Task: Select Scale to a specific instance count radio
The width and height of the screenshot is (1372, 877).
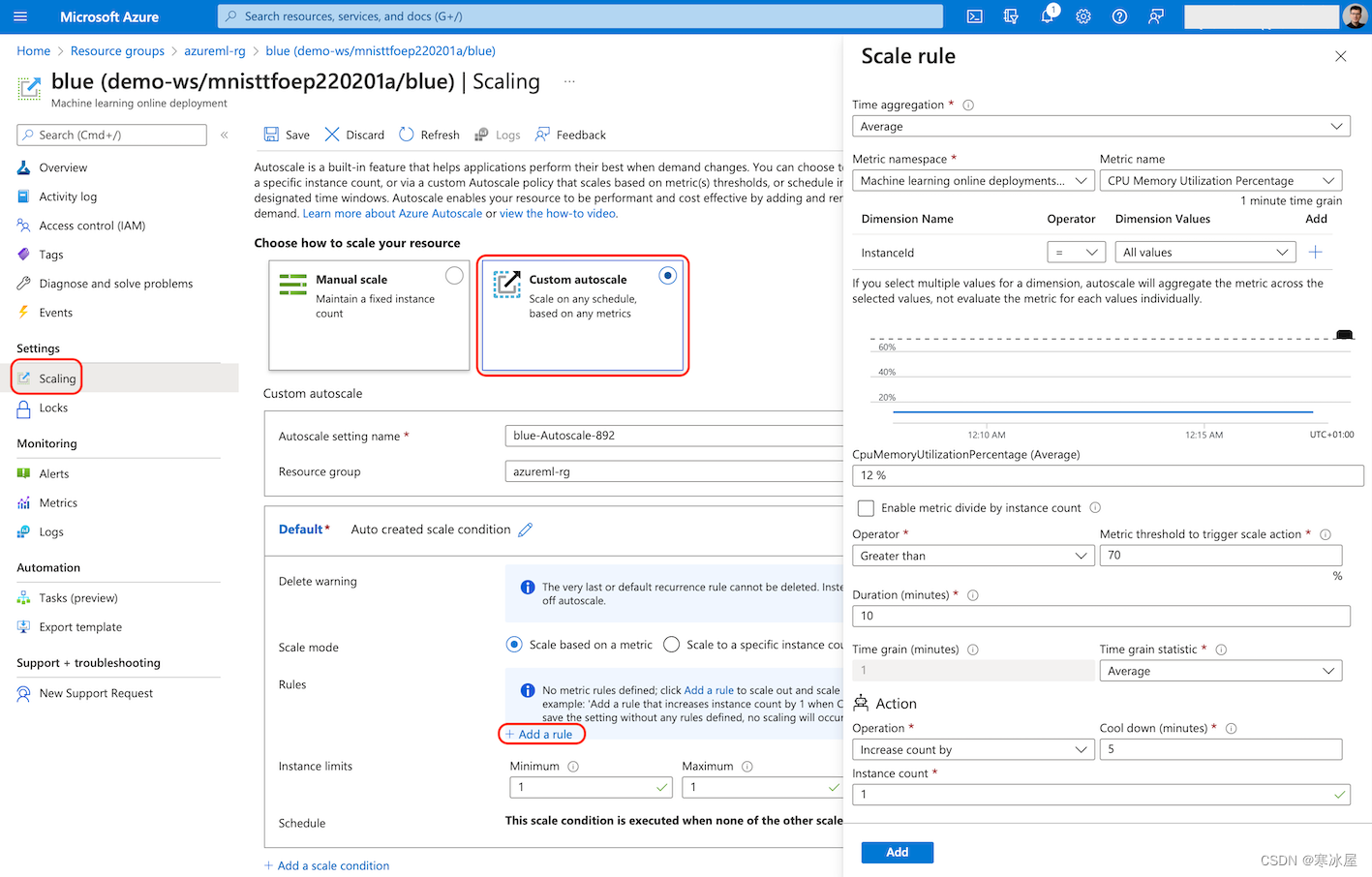Action: click(x=672, y=645)
